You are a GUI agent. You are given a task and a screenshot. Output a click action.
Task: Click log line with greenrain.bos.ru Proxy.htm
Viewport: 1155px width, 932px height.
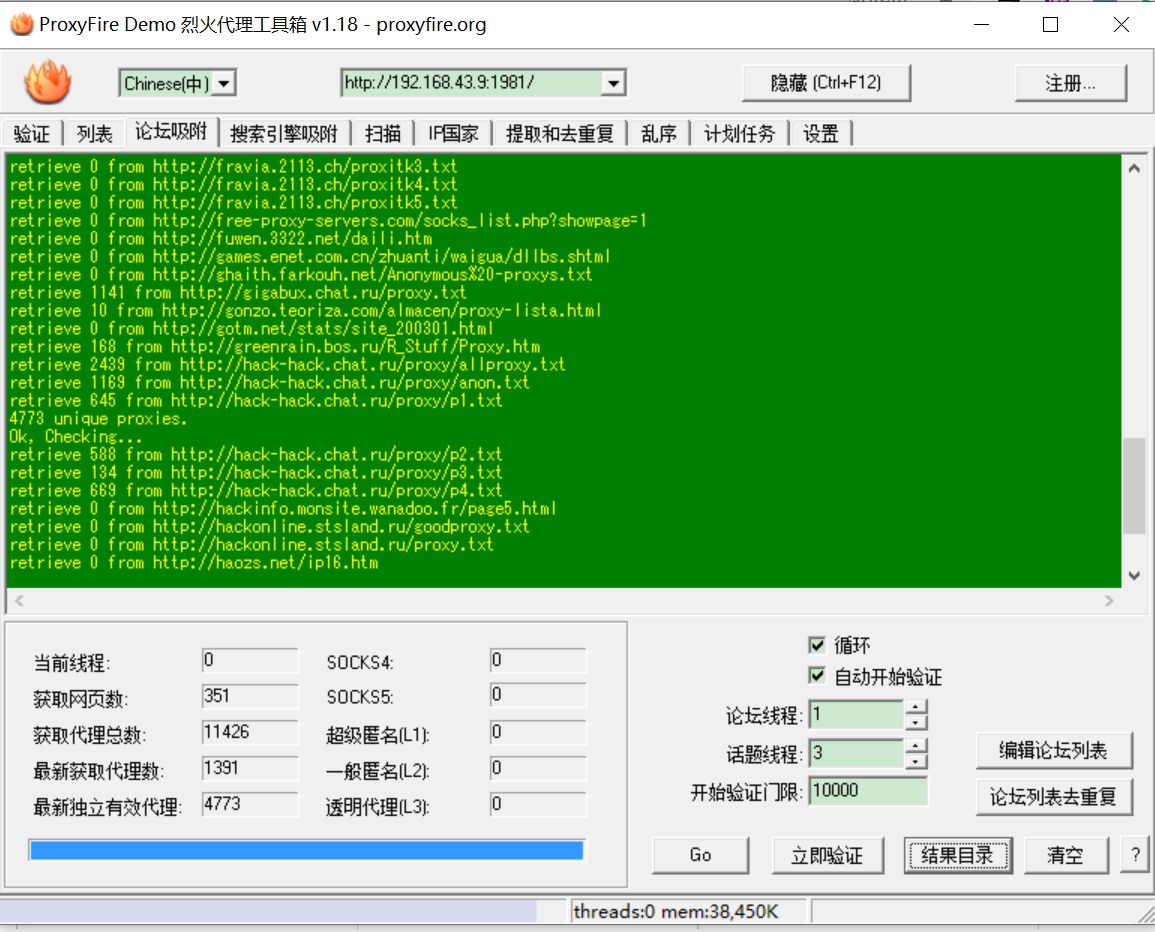(274, 346)
